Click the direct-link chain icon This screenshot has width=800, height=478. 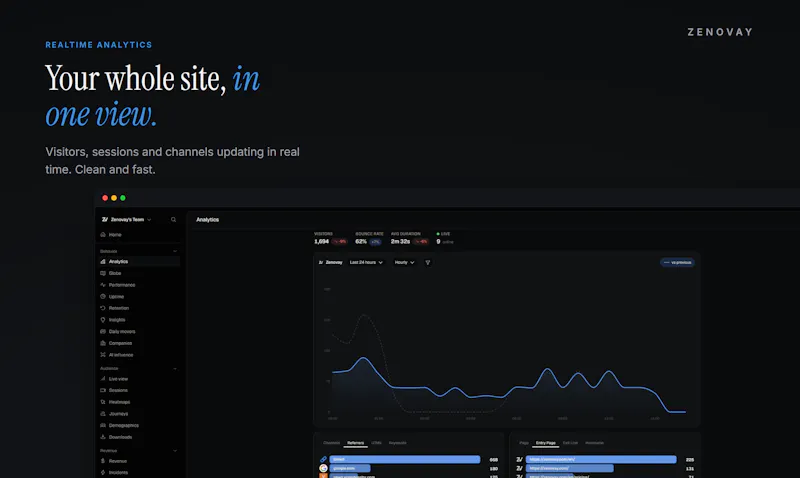pyautogui.click(x=323, y=459)
